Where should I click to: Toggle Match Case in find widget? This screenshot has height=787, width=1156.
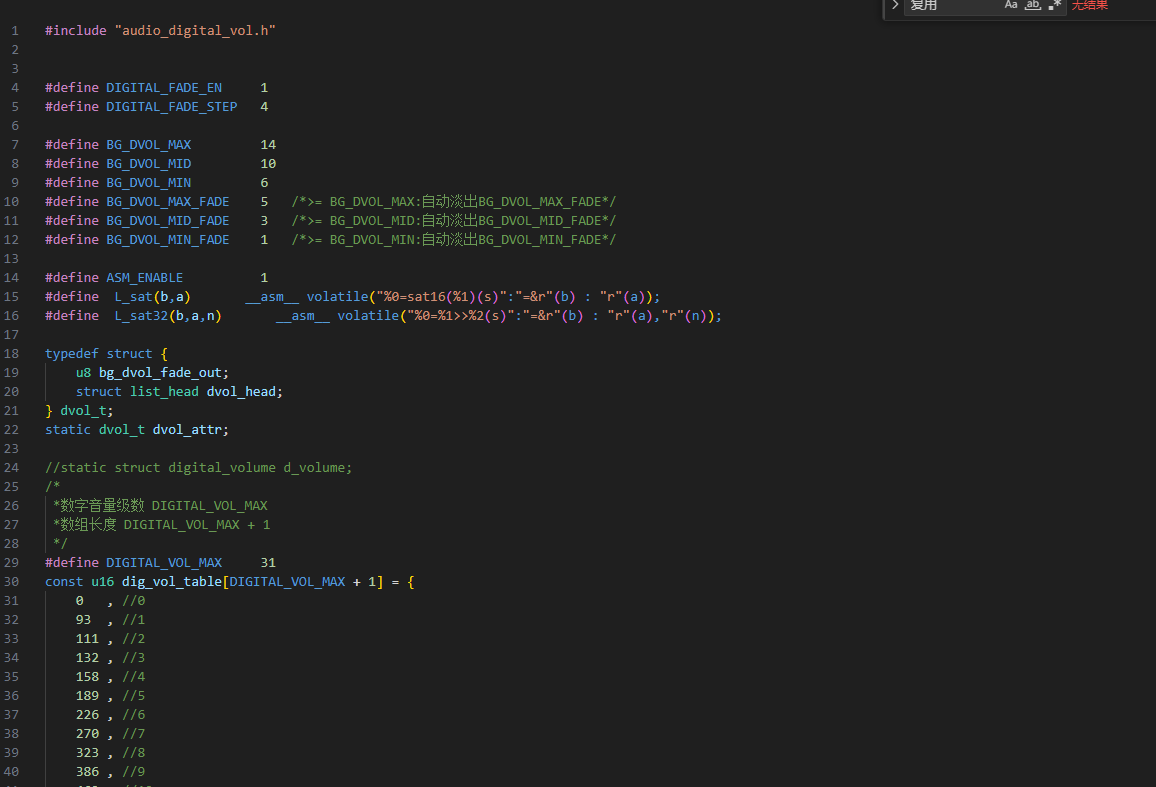coord(1011,5)
